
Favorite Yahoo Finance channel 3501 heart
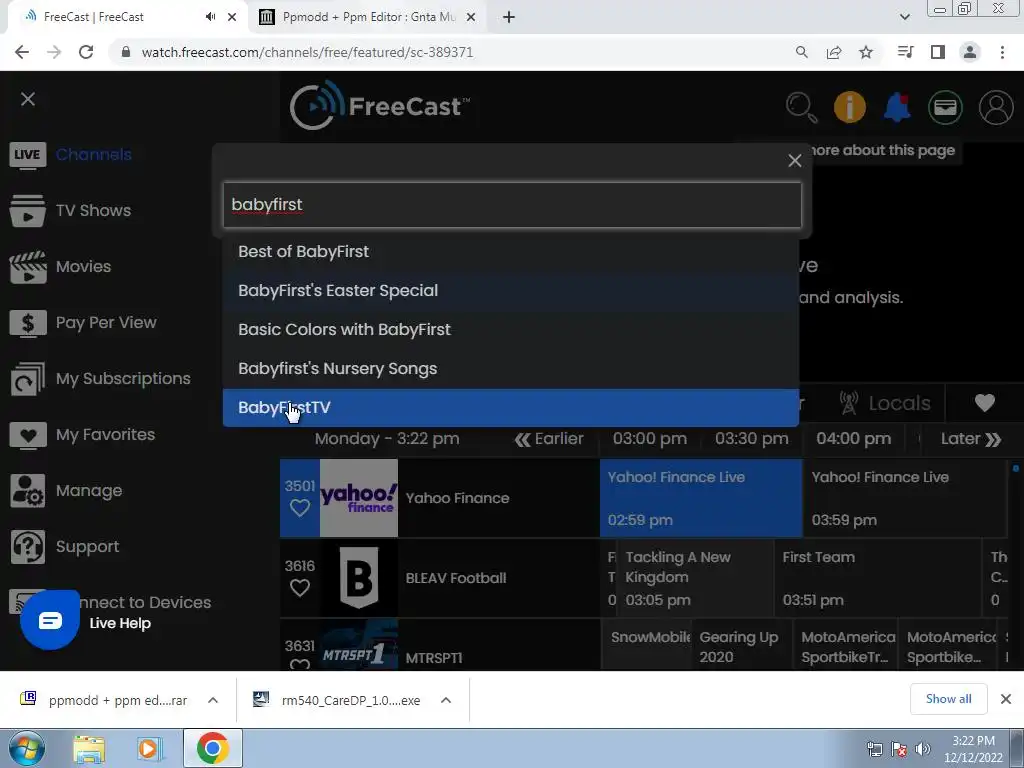tap(300, 507)
